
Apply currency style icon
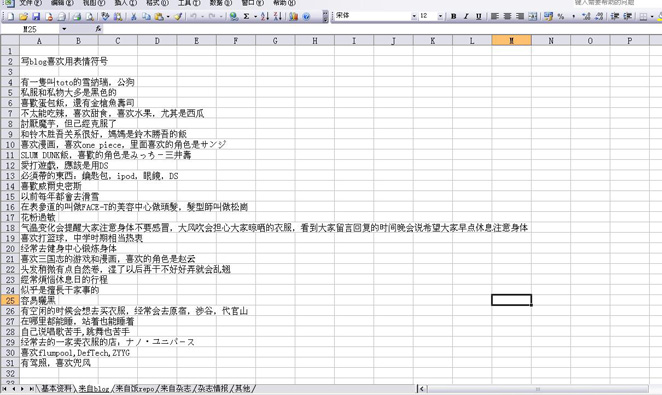[548, 16]
